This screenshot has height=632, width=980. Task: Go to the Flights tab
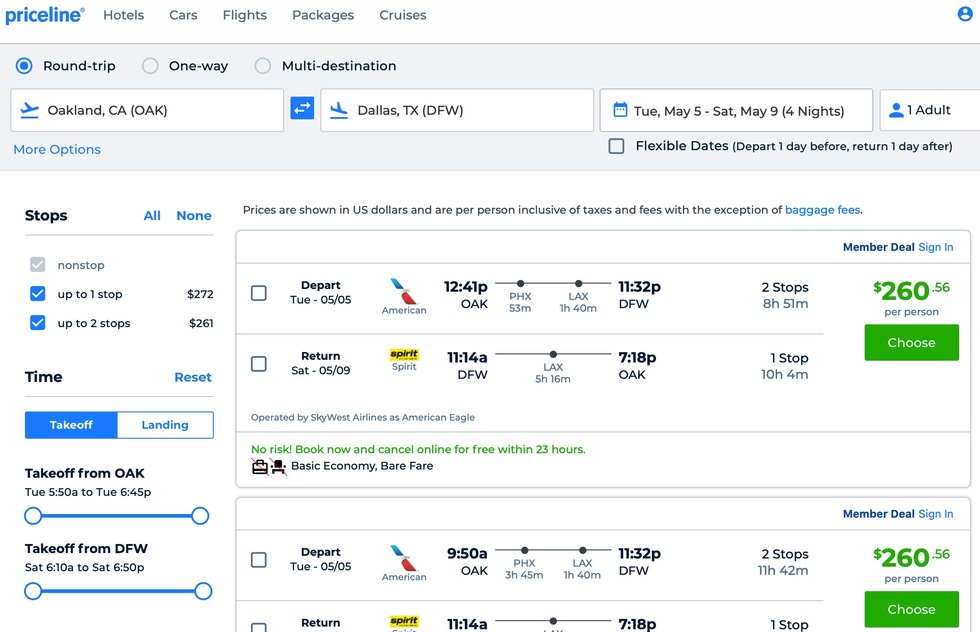244,15
